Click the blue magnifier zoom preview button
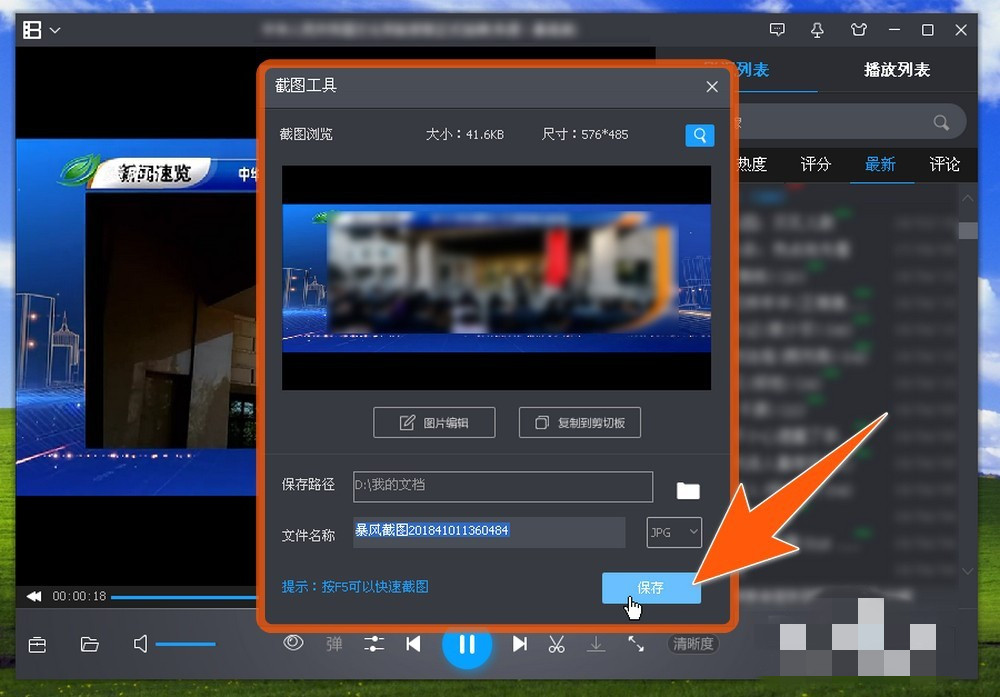 click(x=700, y=135)
